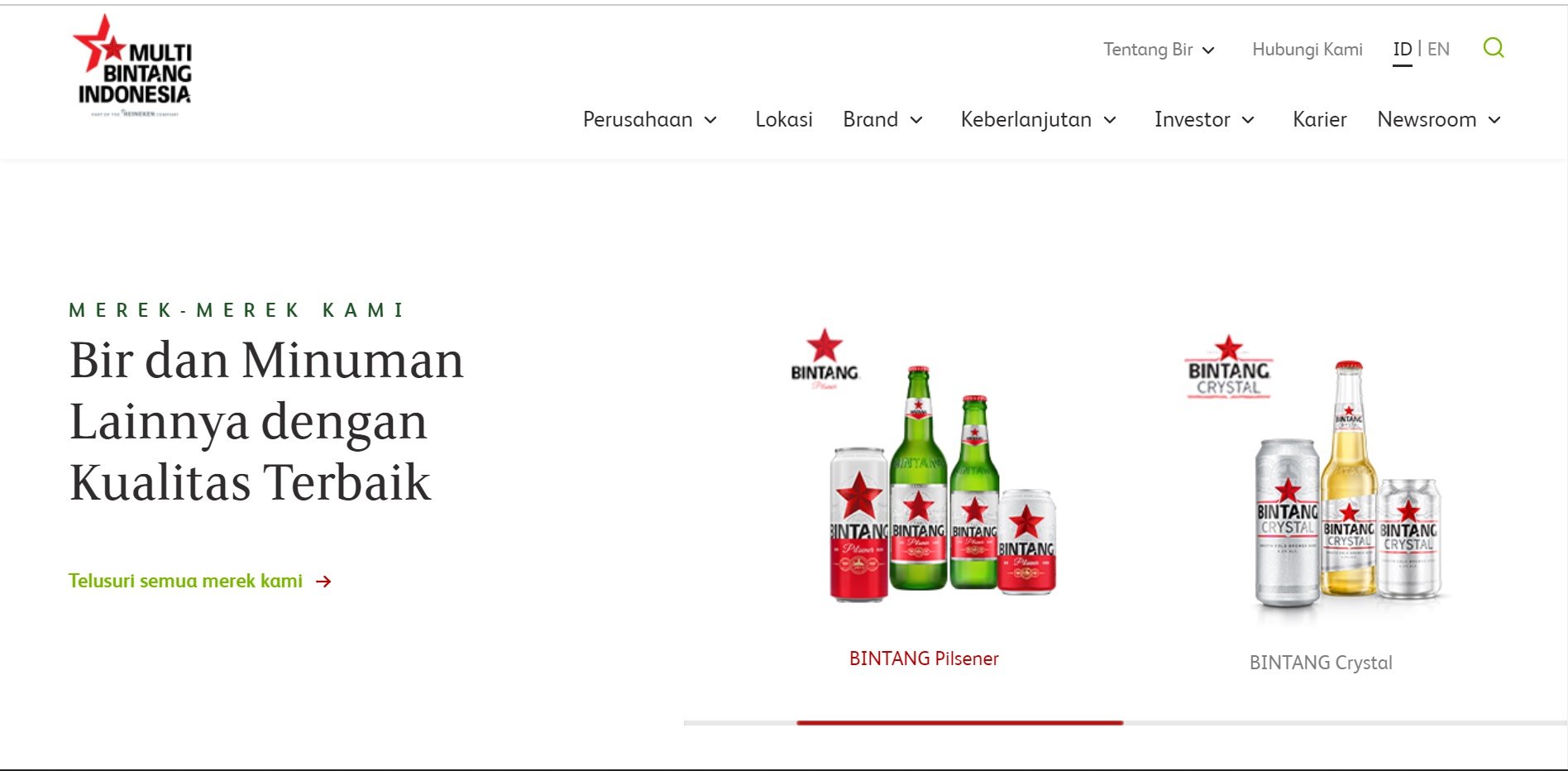Select the ID language option
Image resolution: width=1568 pixels, height=771 pixels.
tap(1402, 50)
